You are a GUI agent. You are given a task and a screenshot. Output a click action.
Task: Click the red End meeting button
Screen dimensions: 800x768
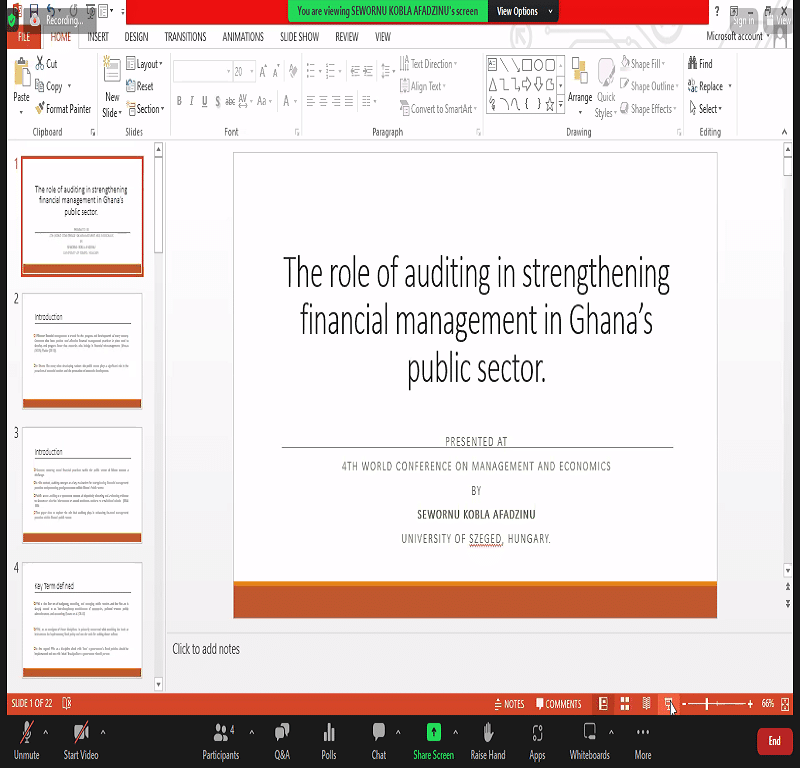point(774,740)
